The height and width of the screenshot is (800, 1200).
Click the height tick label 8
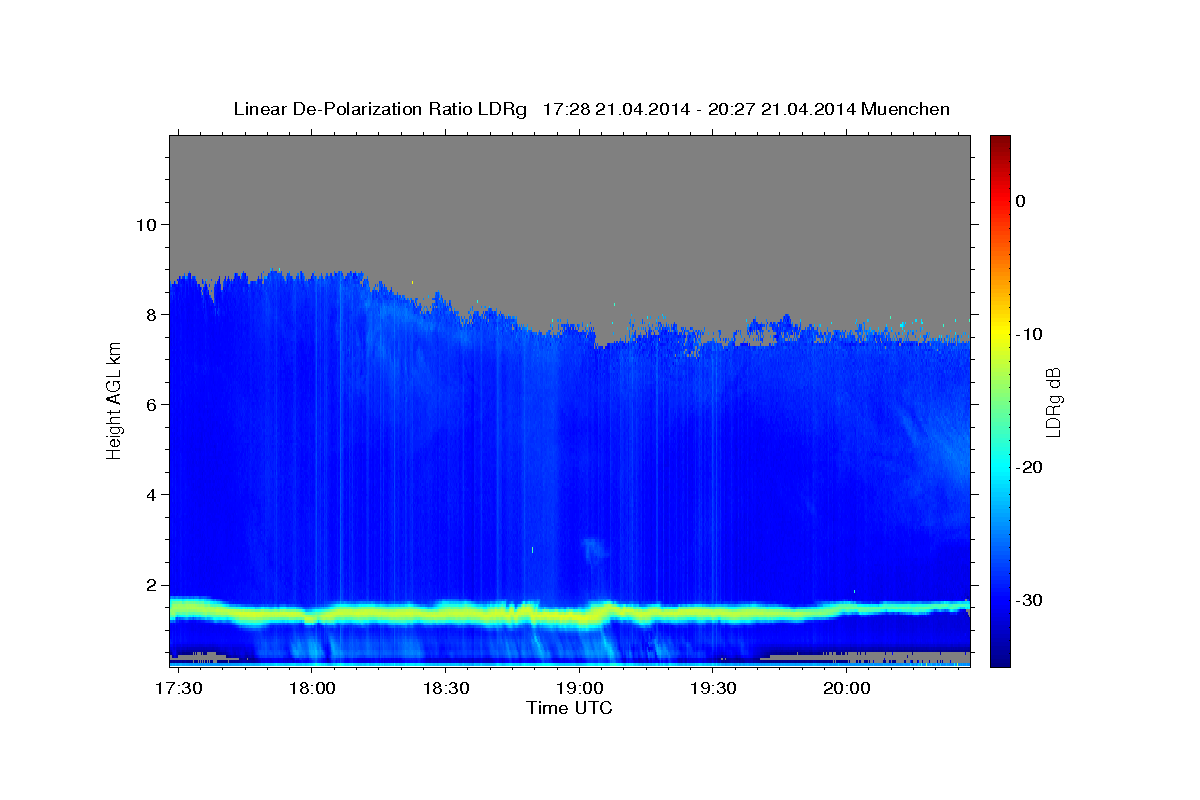pos(150,314)
